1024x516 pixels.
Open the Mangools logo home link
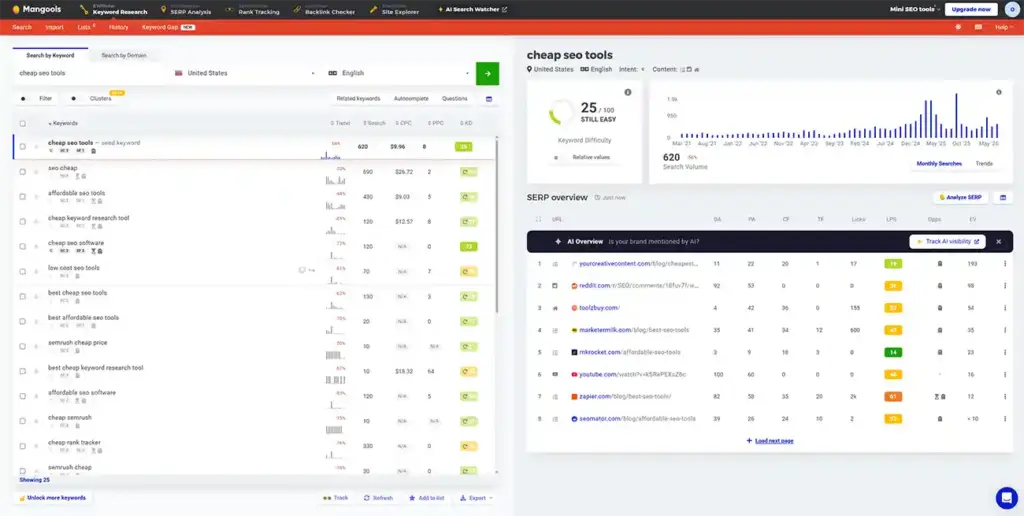pos(37,10)
